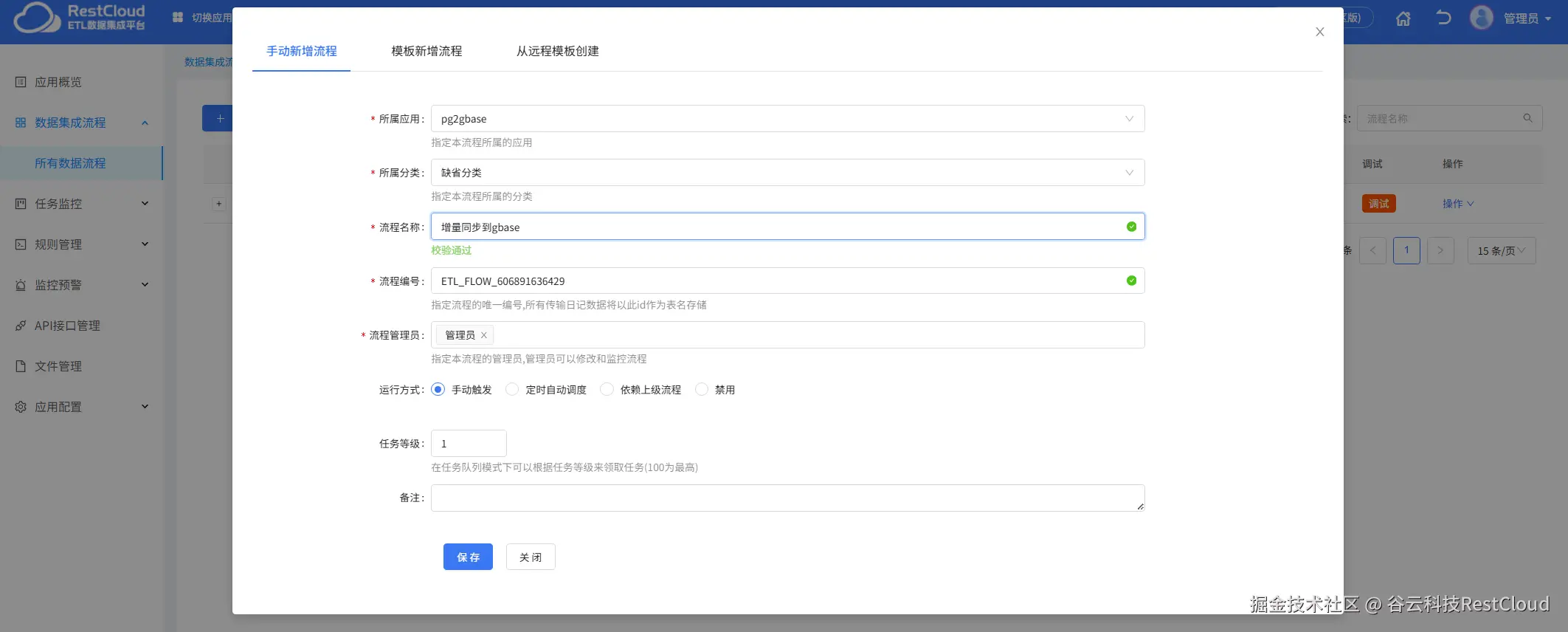Click the 切换应用 grid icon
The image size is (1568, 632).
pos(178,18)
